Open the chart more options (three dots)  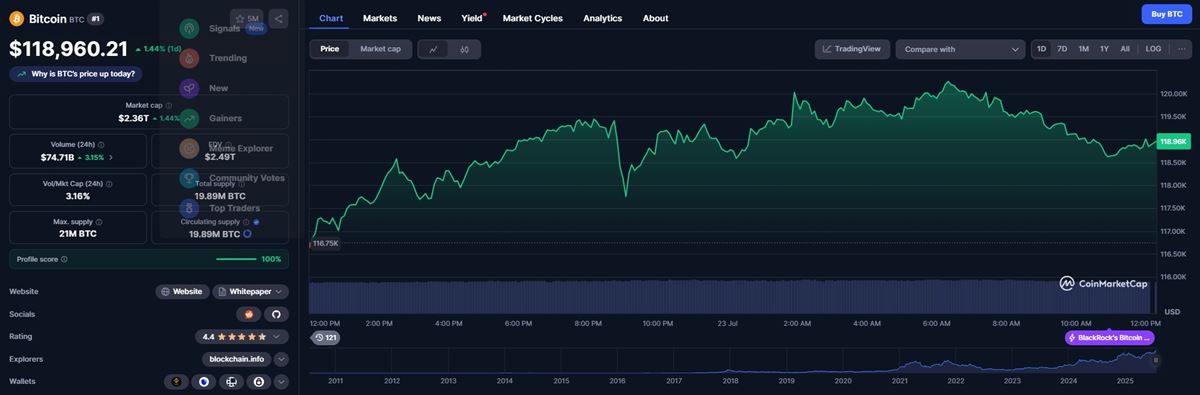tap(1181, 49)
